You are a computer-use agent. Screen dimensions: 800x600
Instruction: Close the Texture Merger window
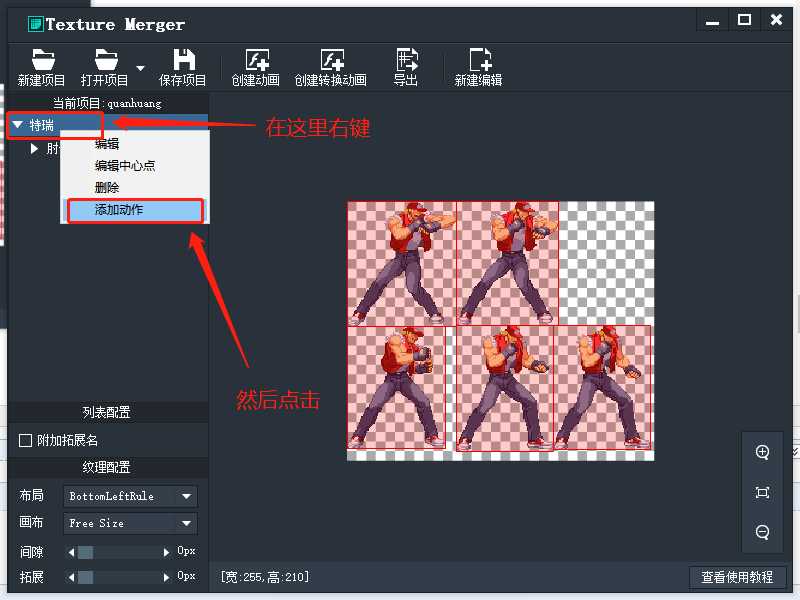point(777,20)
